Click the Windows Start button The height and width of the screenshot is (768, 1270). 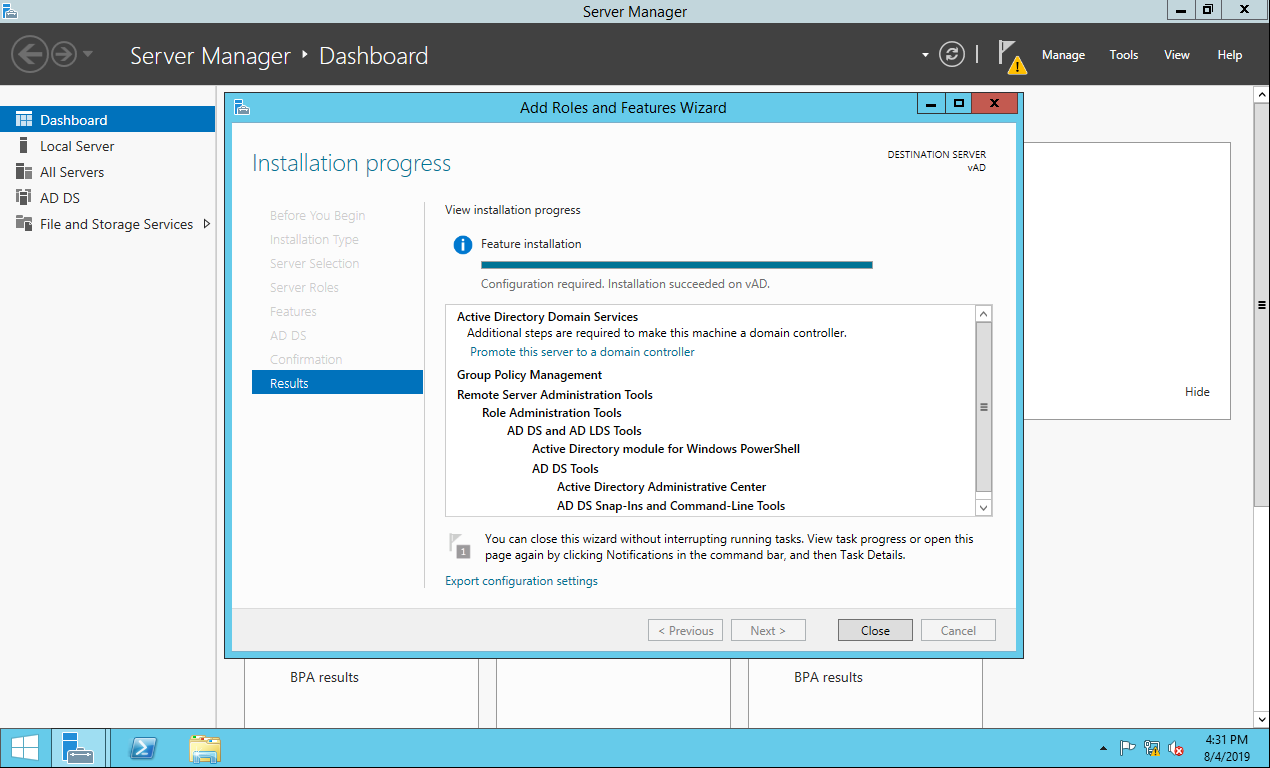(x=24, y=748)
